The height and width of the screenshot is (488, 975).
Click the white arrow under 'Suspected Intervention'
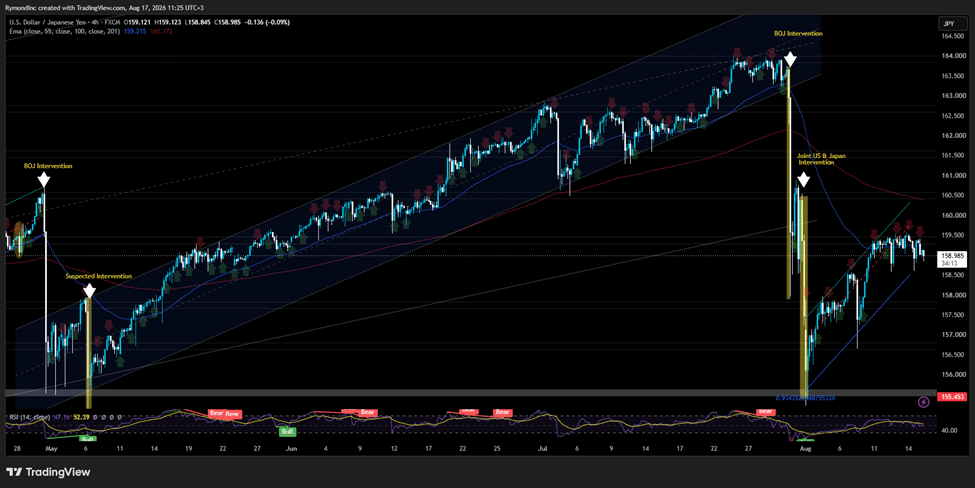pos(89,290)
